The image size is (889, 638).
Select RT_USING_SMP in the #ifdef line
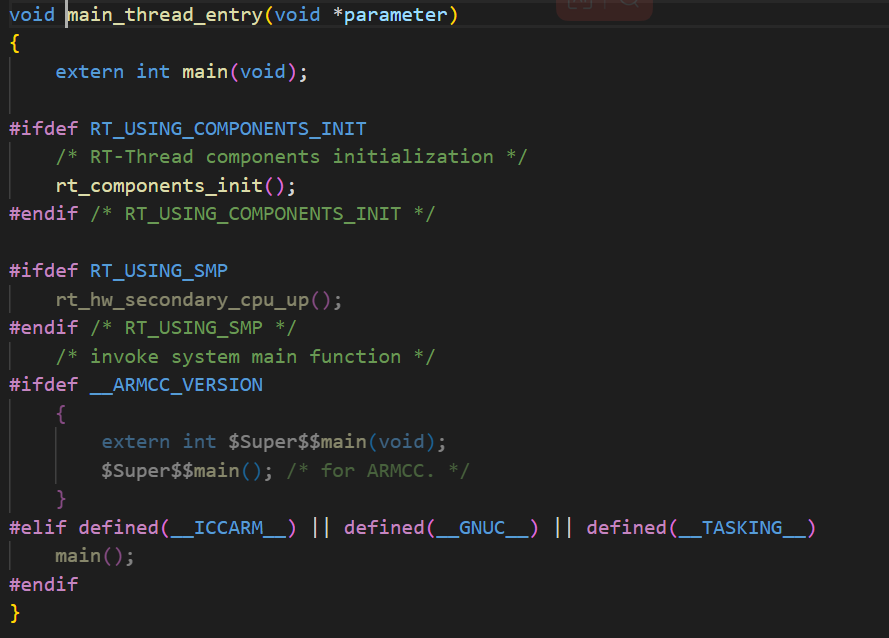159,271
